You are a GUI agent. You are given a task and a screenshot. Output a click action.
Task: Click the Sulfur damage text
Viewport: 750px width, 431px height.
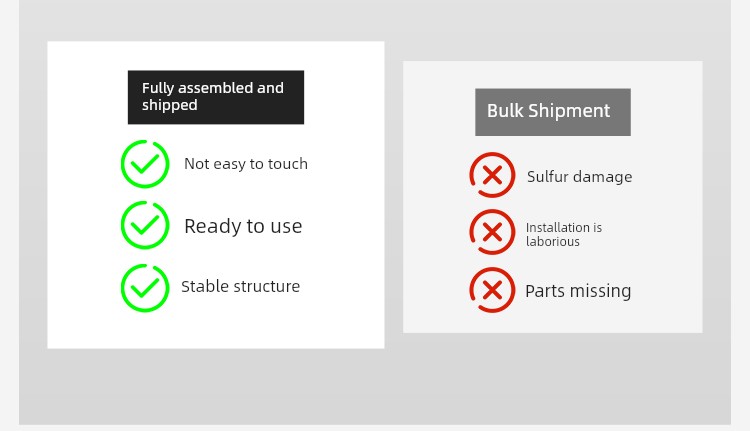pos(579,177)
